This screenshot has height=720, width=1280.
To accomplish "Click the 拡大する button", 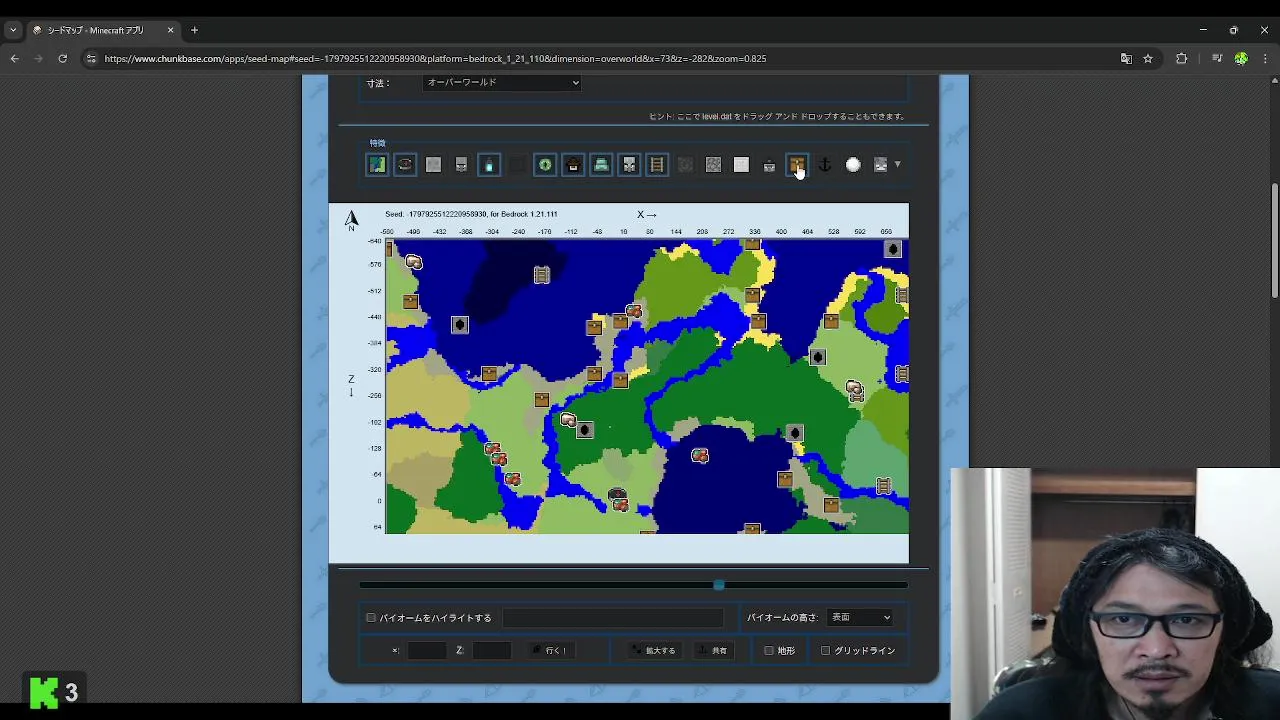I will 654,651.
